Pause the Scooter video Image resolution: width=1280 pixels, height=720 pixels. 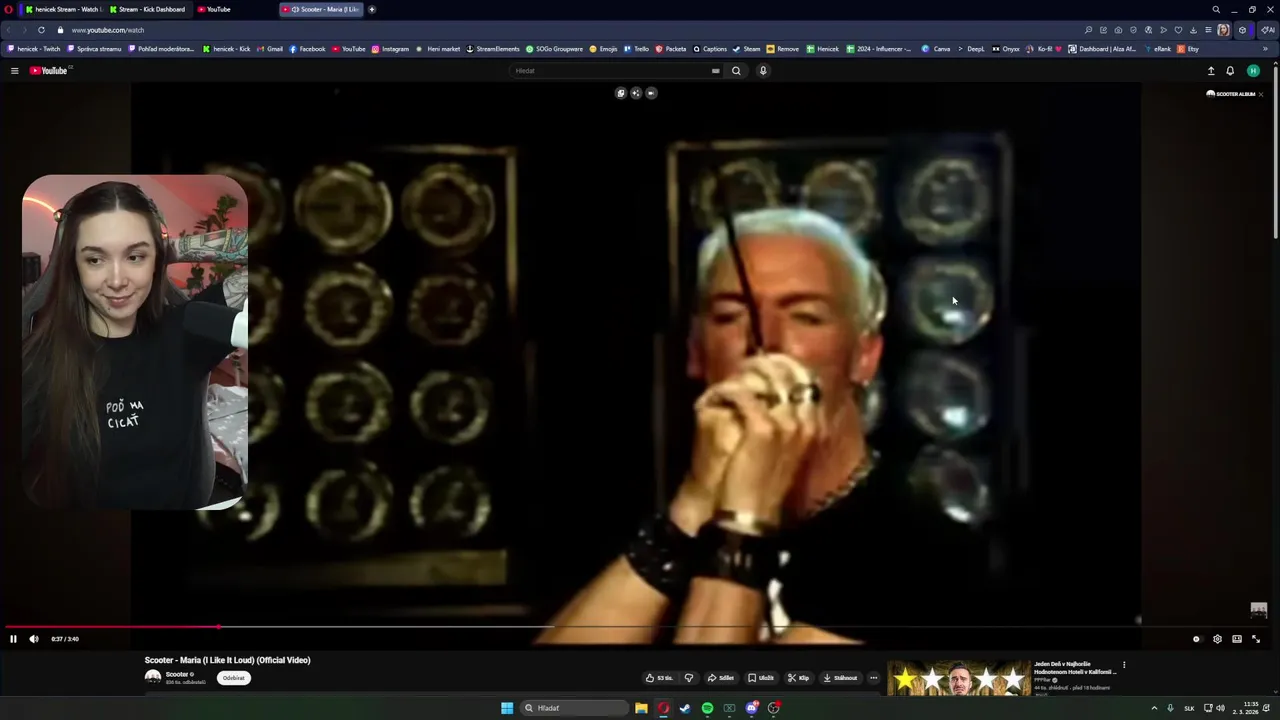click(x=13, y=639)
